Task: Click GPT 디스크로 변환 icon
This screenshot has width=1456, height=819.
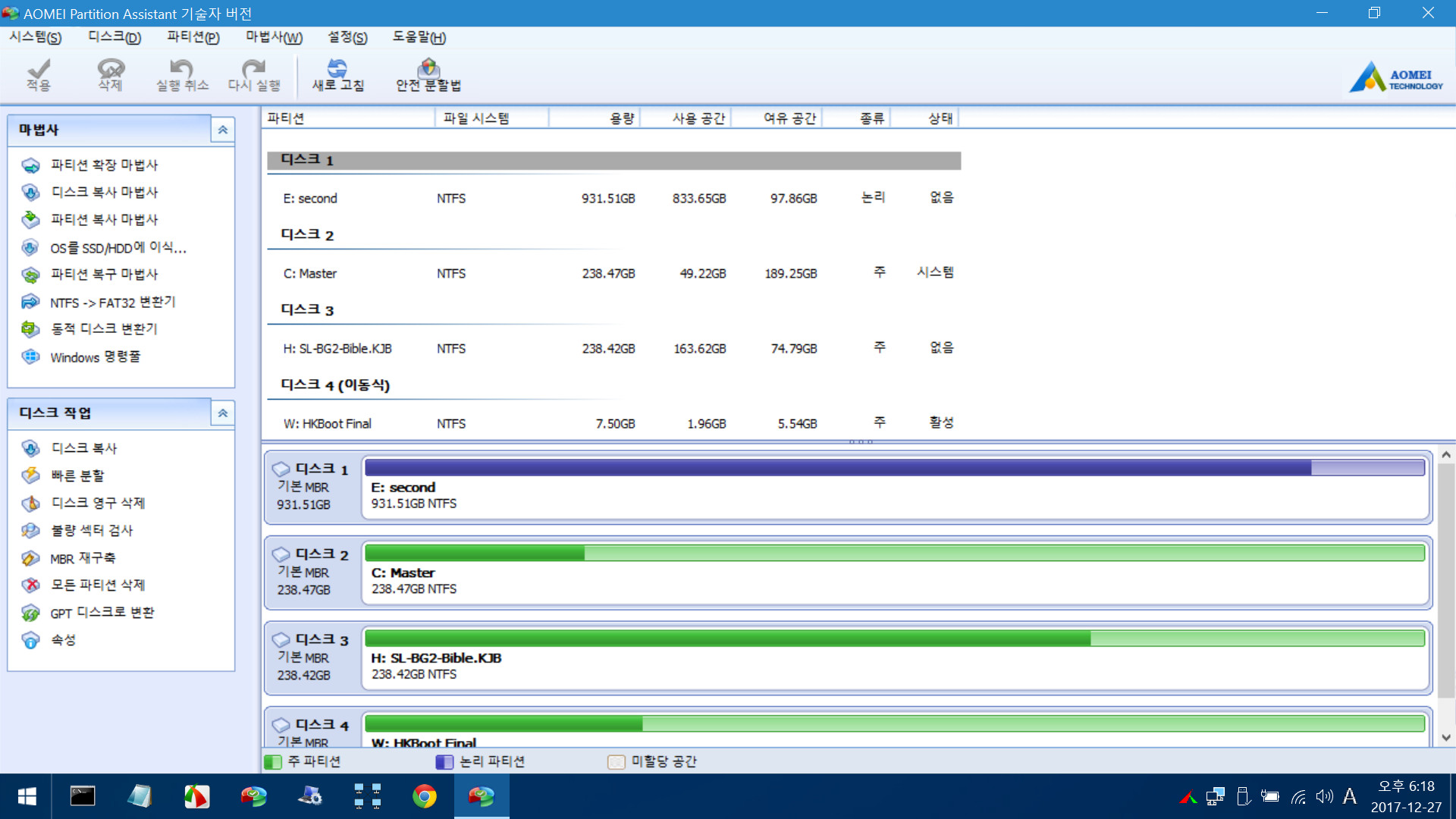Action: pos(30,613)
